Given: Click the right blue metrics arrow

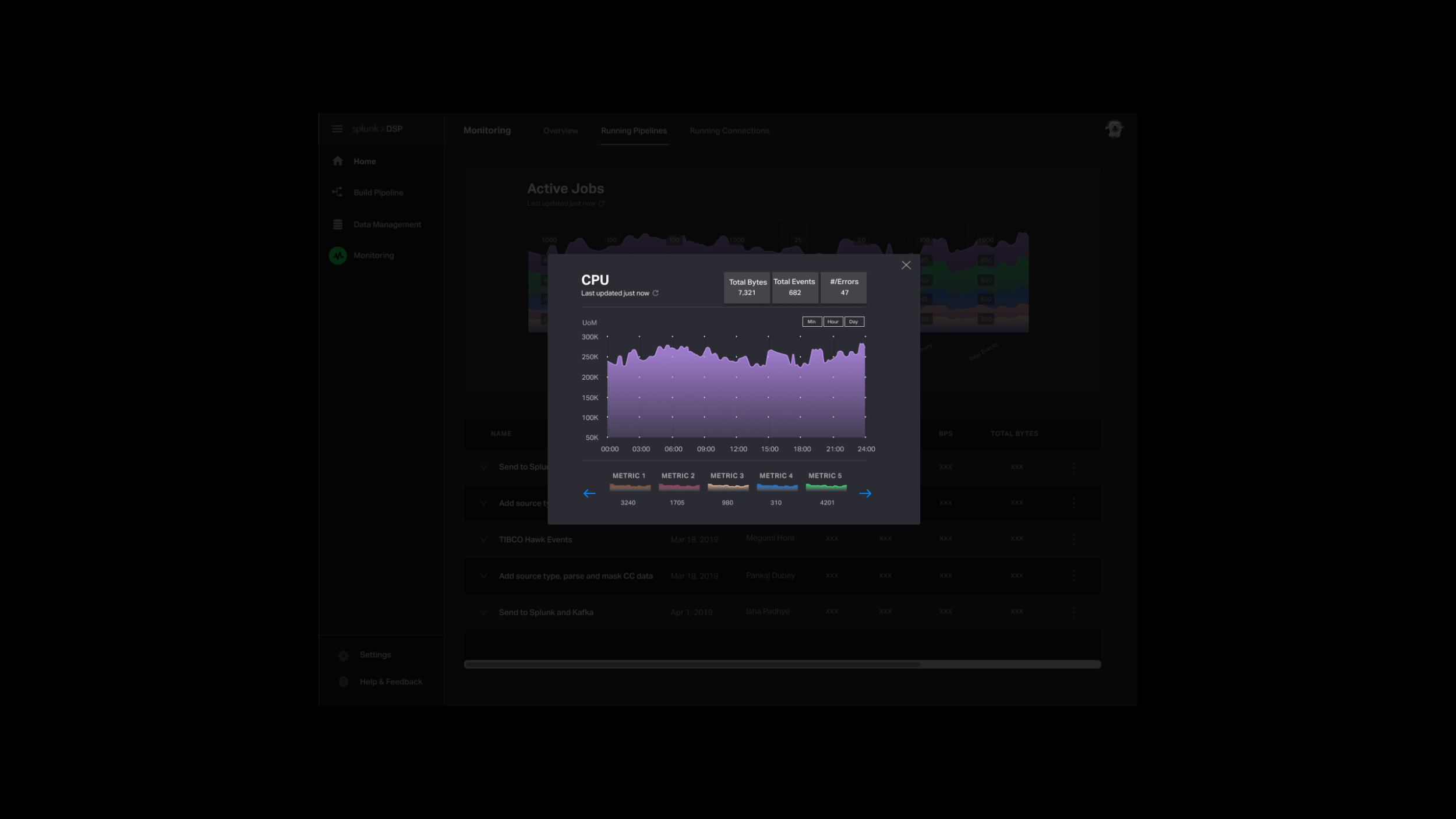Looking at the screenshot, I should [865, 493].
